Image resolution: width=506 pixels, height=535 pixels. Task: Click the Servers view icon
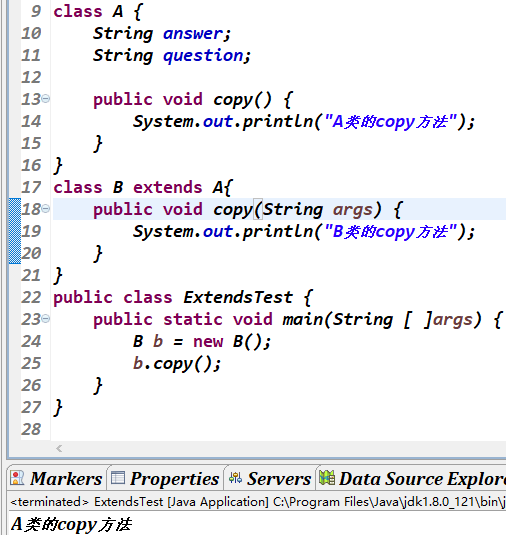pyautogui.click(x=235, y=478)
